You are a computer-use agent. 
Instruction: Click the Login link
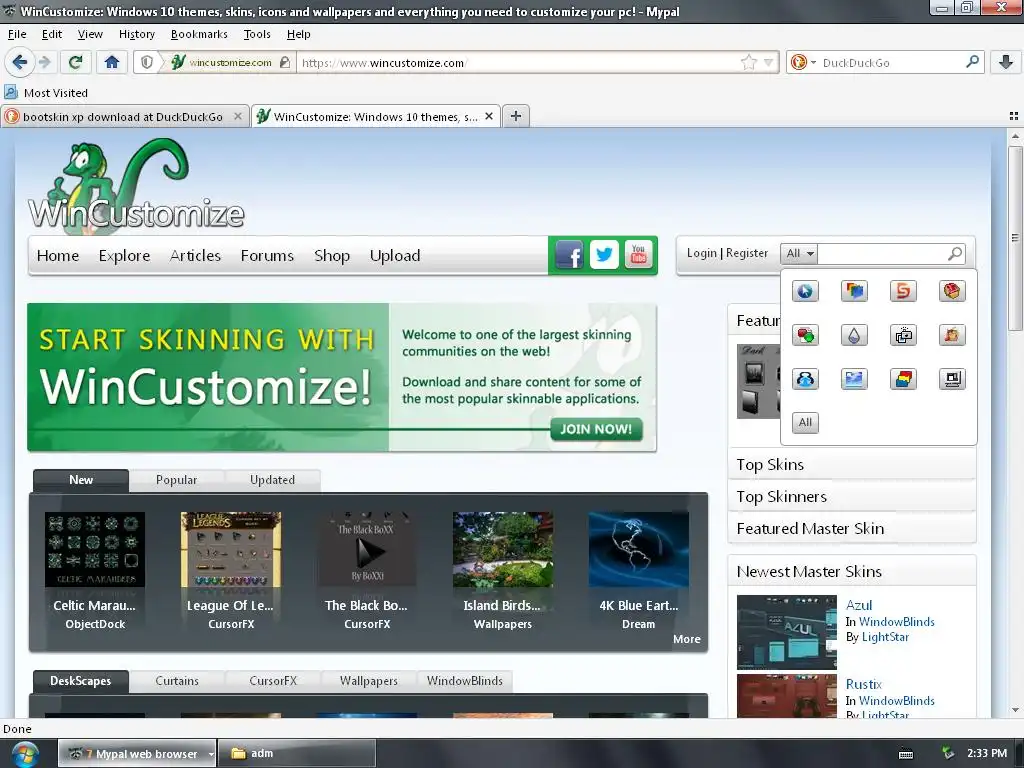pyautogui.click(x=701, y=253)
